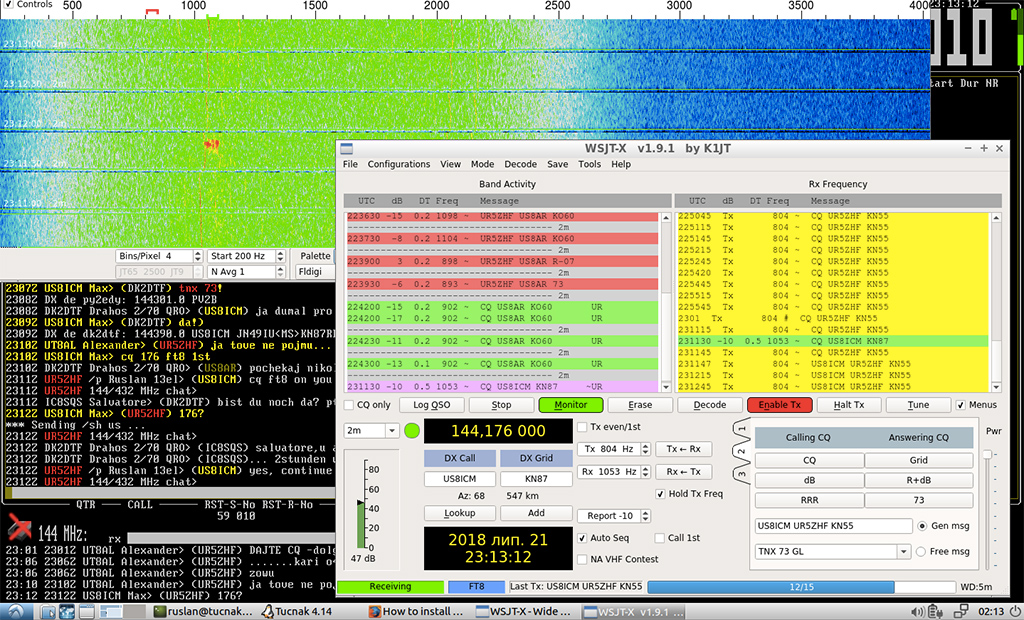Viewport: 1024px width, 620px height.
Task: Adjust the Start 200 Hz spinner
Action: click(x=247, y=256)
